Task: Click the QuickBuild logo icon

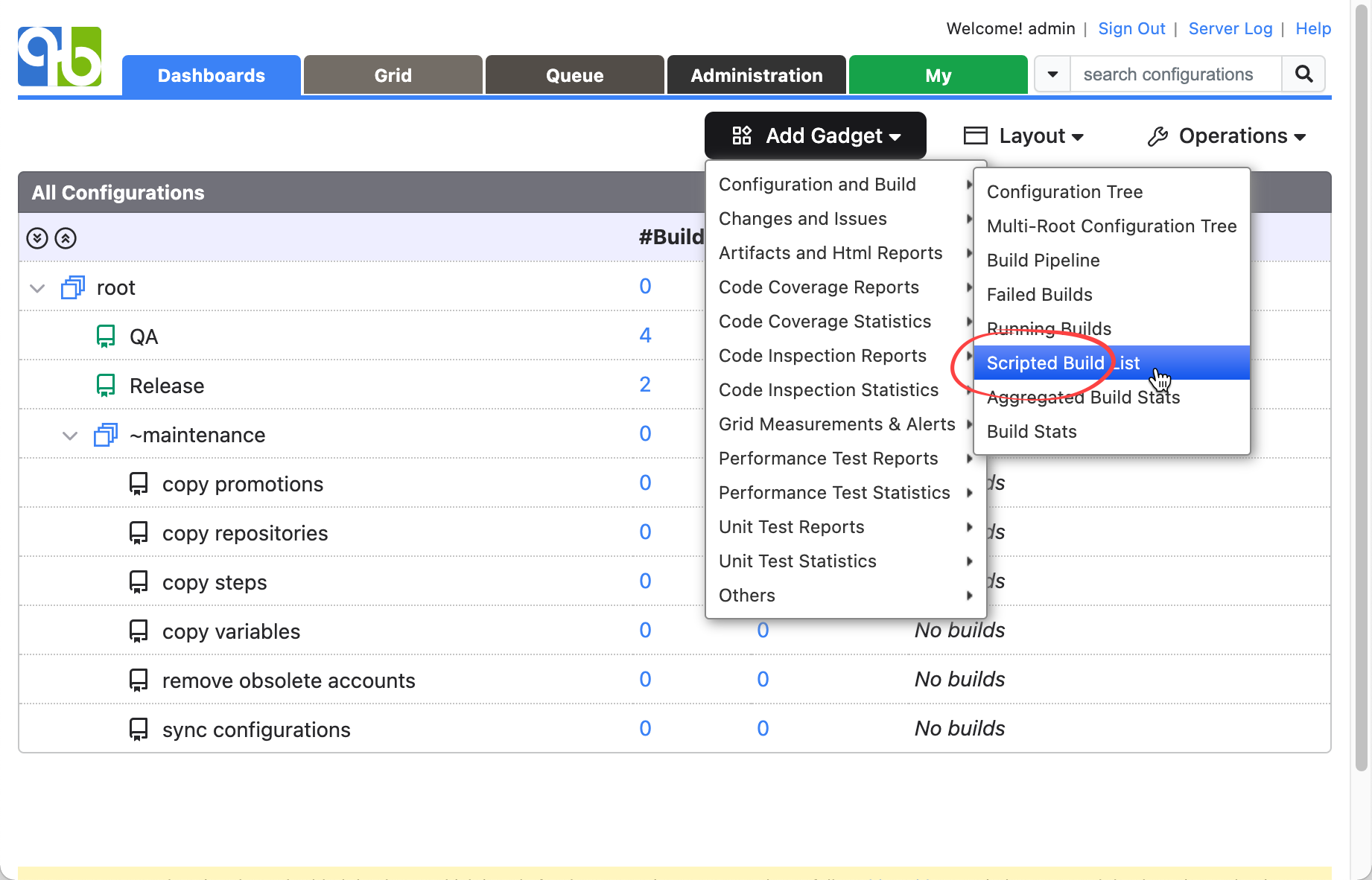Action: (60, 57)
